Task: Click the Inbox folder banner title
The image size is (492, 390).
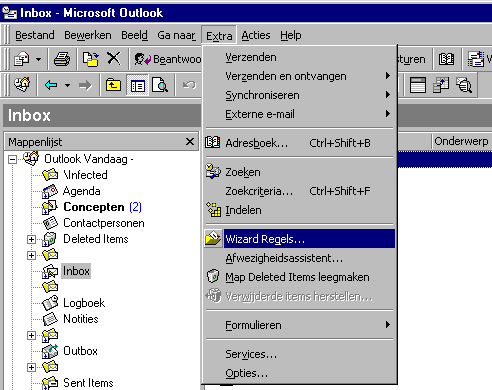Action: point(29,115)
